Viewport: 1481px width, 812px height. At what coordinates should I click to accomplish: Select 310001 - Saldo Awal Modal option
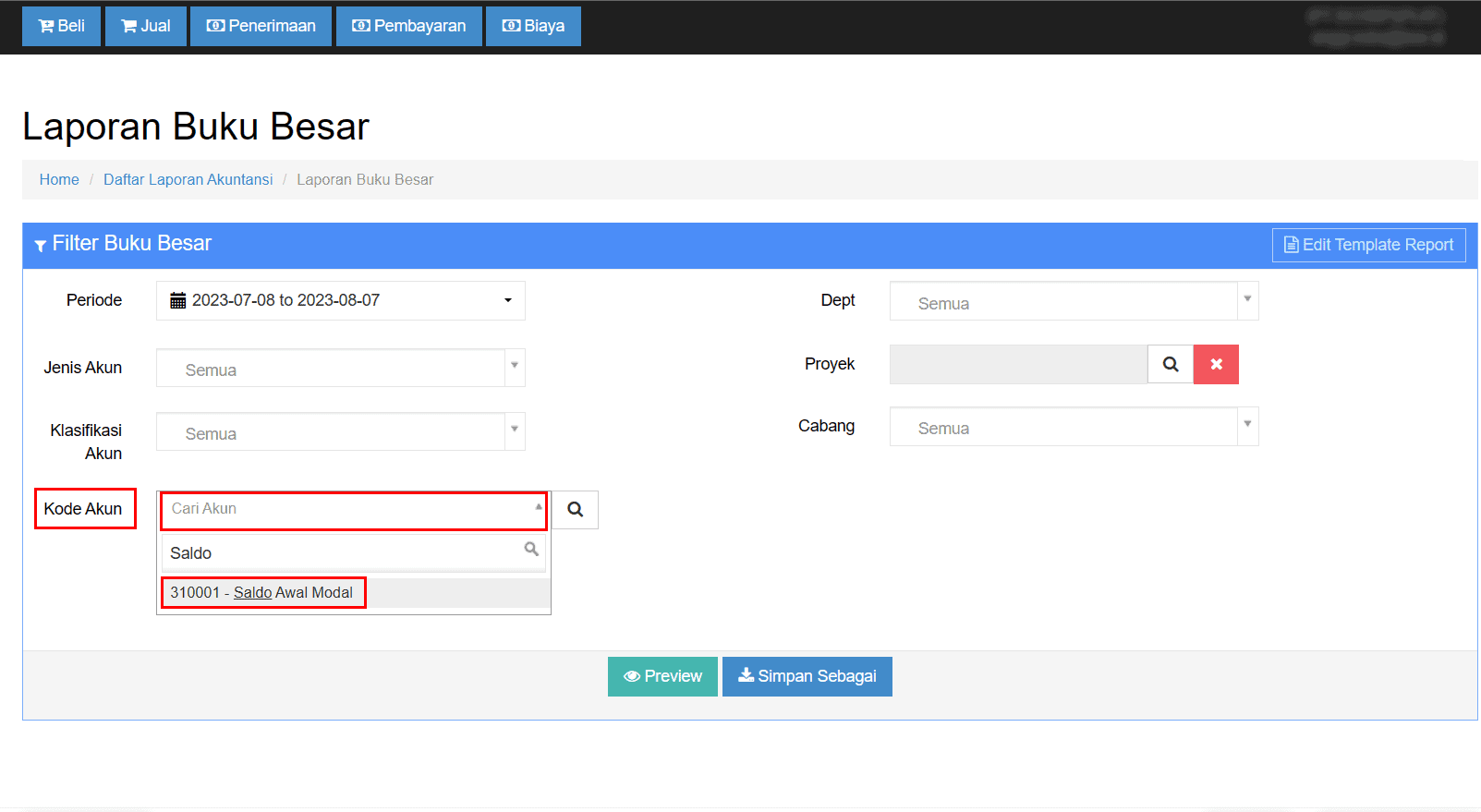[262, 593]
